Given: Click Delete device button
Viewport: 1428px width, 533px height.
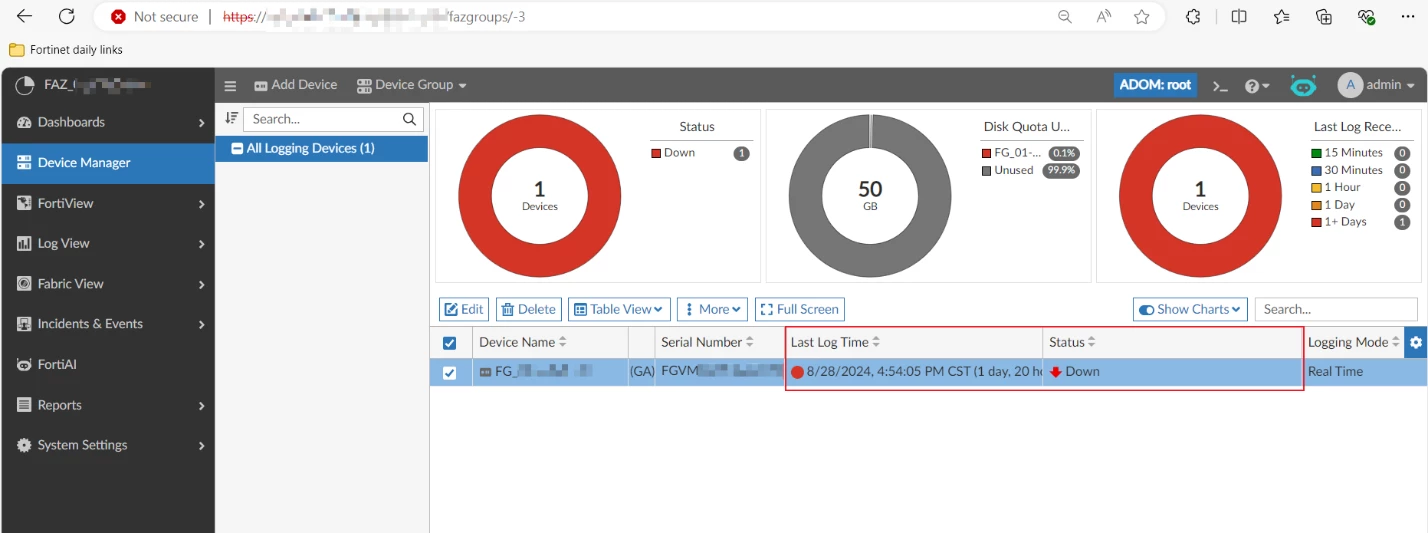Looking at the screenshot, I should [529, 309].
